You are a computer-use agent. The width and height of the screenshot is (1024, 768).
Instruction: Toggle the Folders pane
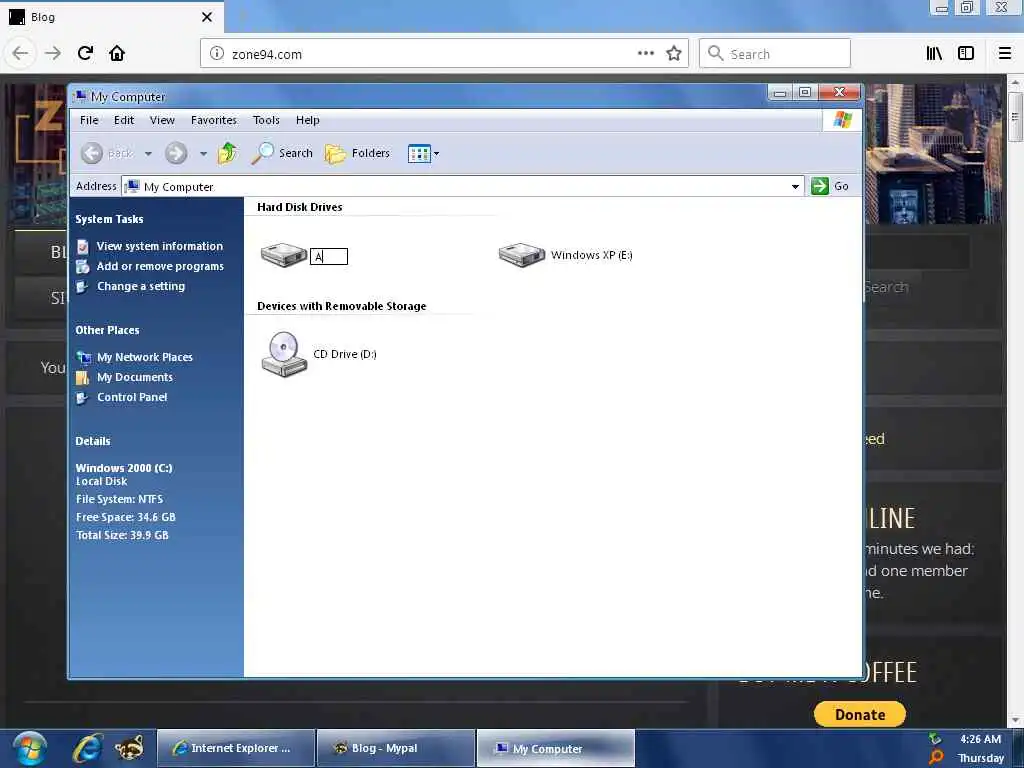357,153
